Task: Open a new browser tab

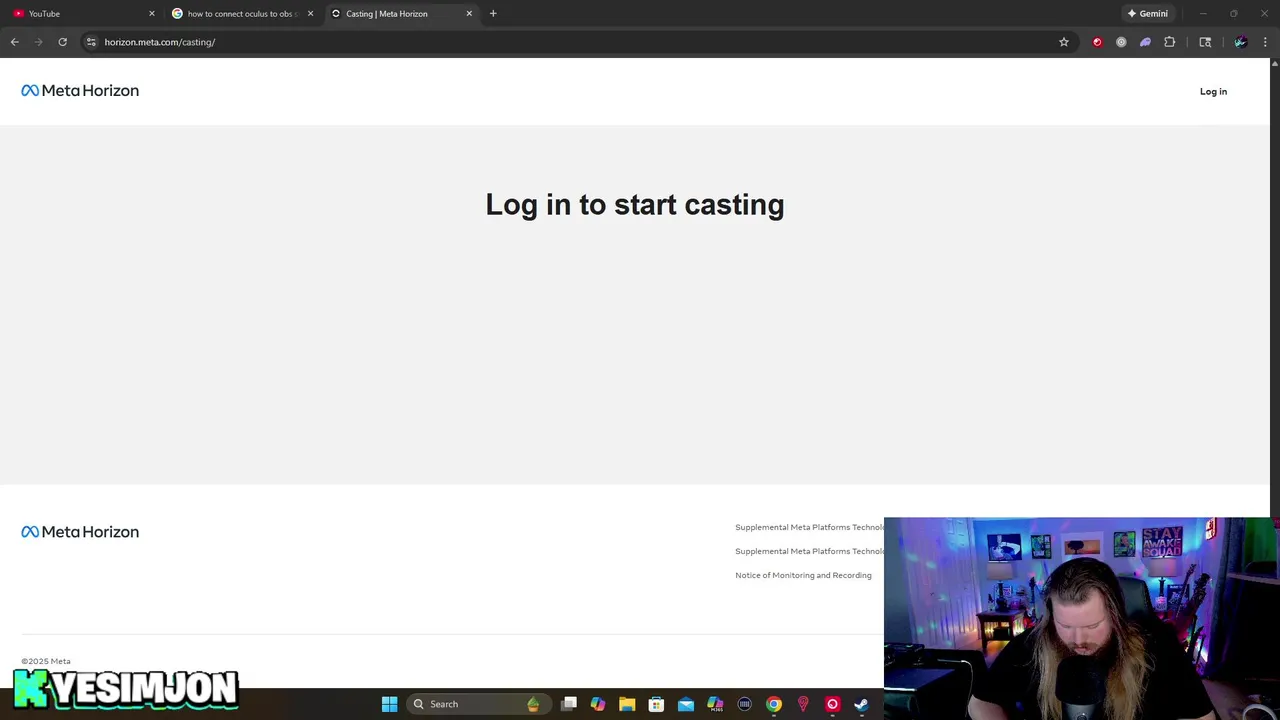Action: coord(493,14)
